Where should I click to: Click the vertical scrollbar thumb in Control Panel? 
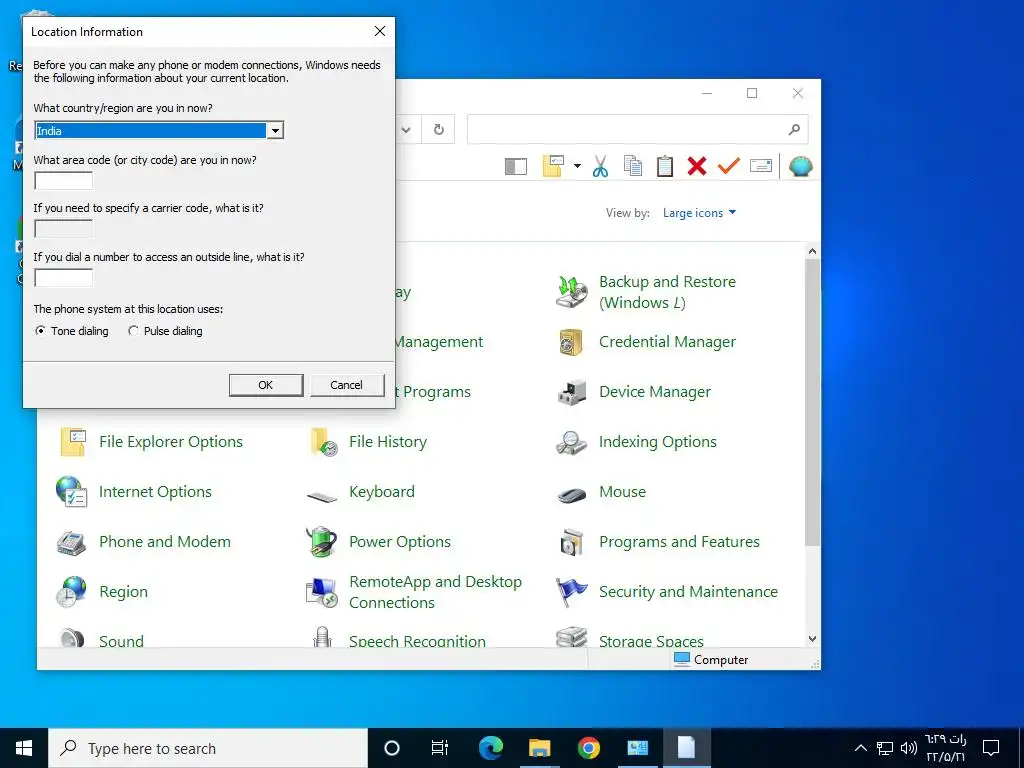pyautogui.click(x=812, y=402)
